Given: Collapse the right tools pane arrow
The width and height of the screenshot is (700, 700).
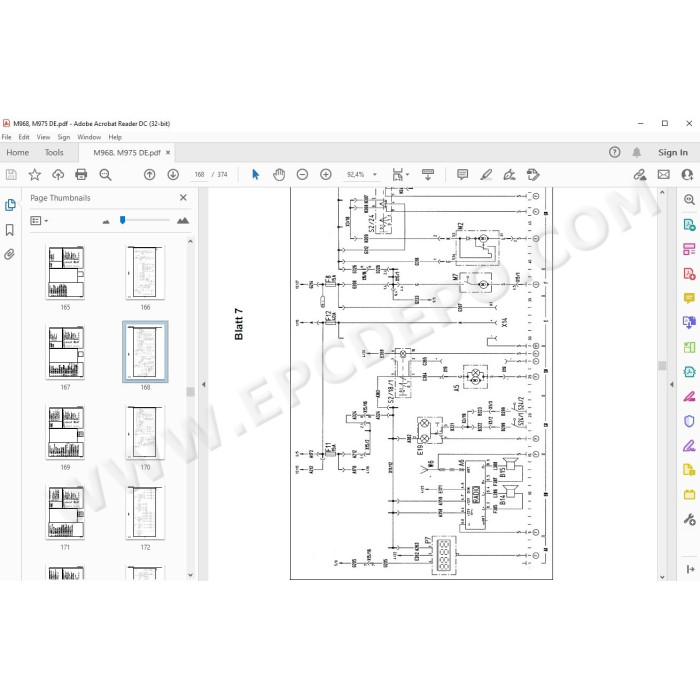Looking at the screenshot, I should (x=672, y=384).
